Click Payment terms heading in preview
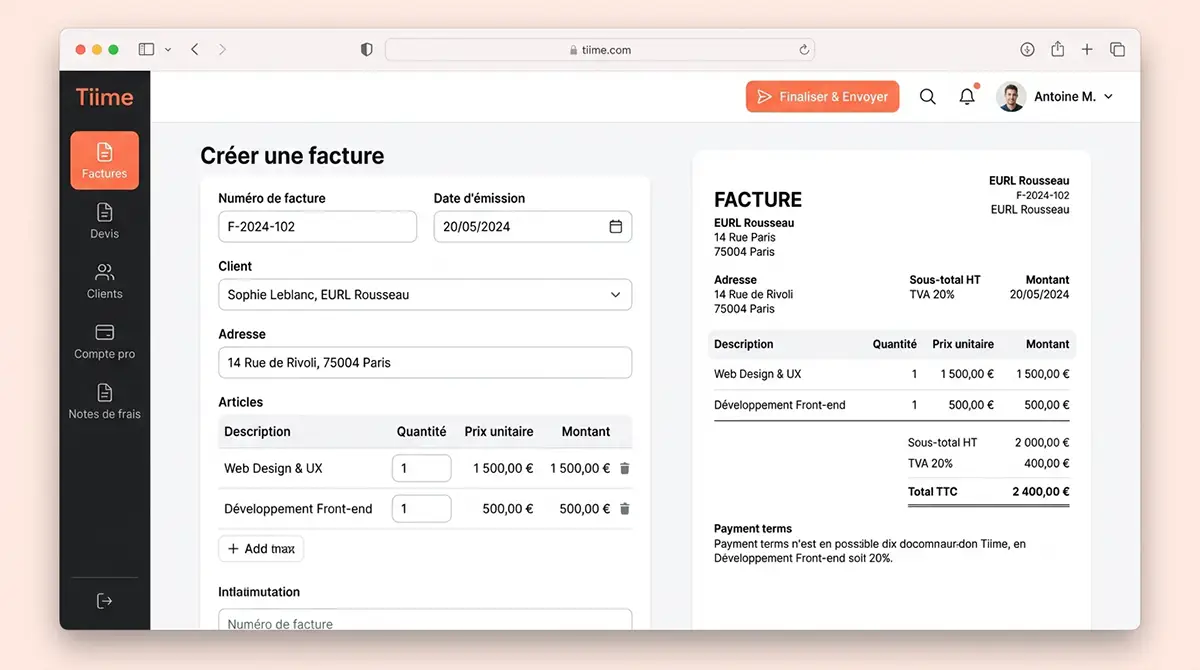1200x670 pixels. pyautogui.click(x=753, y=529)
